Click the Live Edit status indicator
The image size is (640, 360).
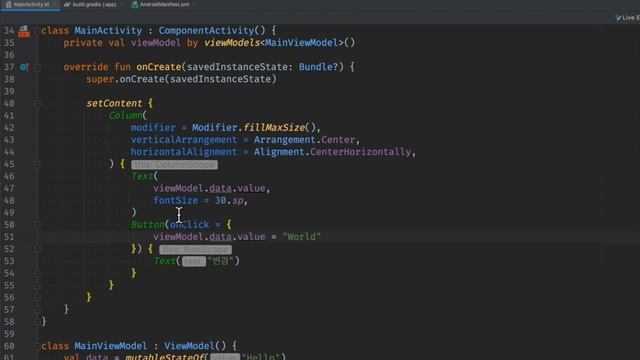[628, 18]
